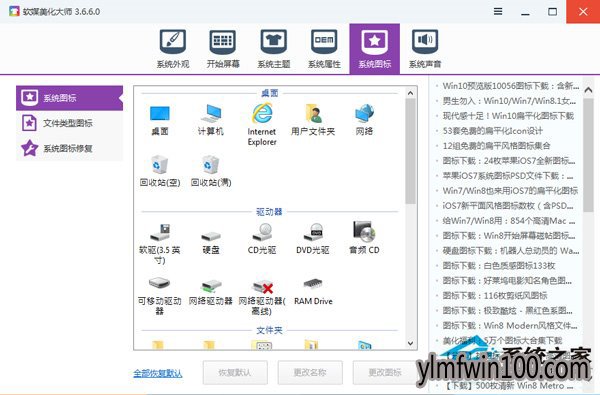Open 系统图标修复 in the sidebar
Image resolution: width=600 pixels, height=395 pixels.
coord(69,149)
